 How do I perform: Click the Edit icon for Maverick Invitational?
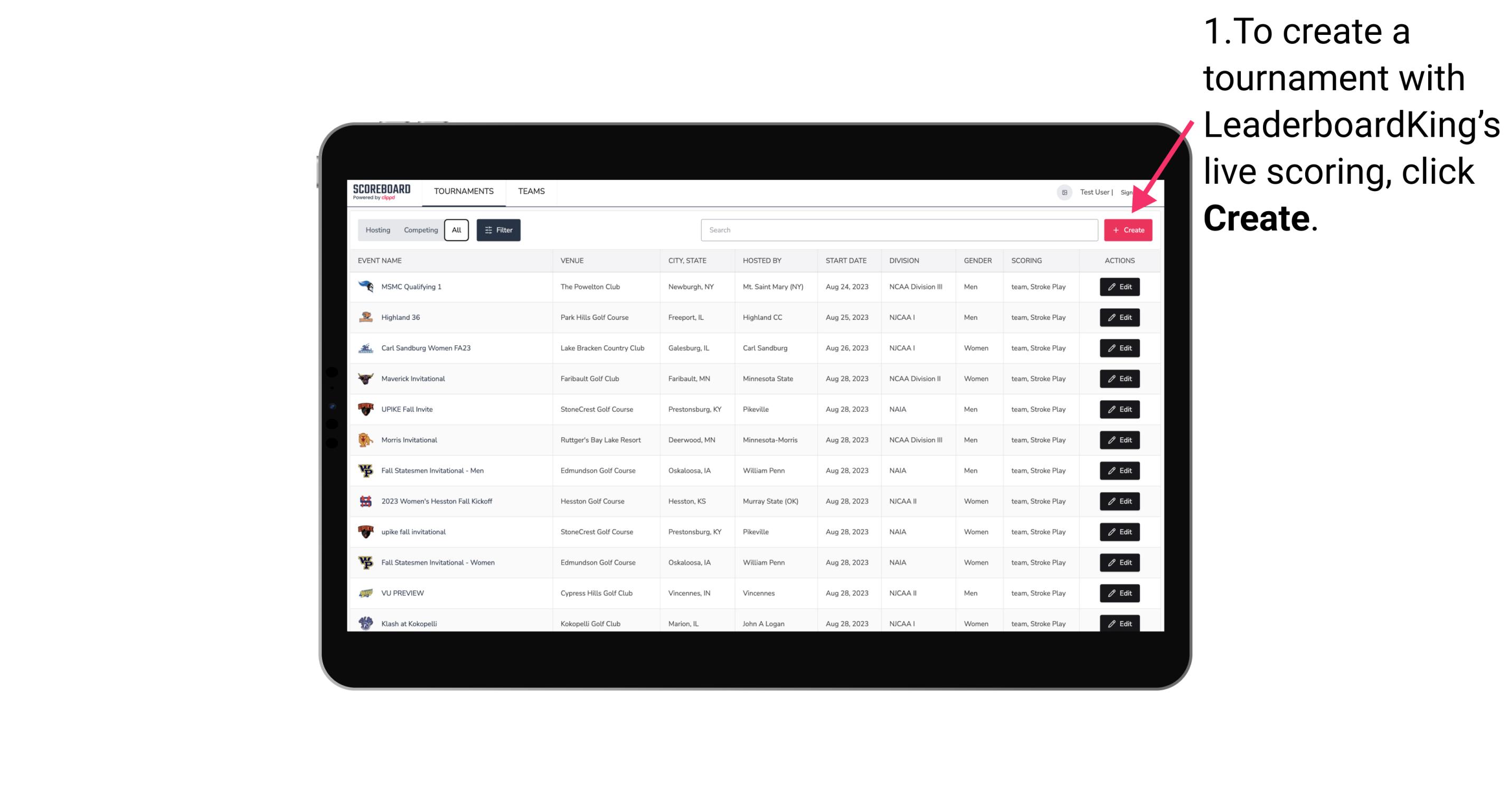[1119, 378]
